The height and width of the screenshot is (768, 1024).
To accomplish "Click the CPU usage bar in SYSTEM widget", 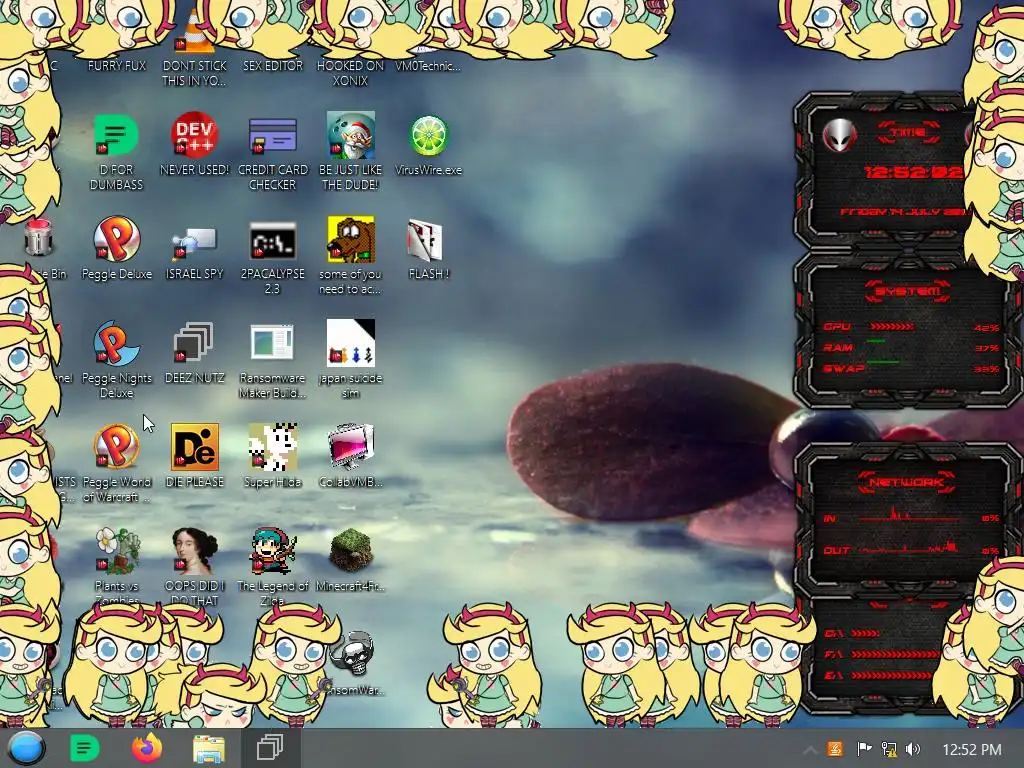I will 892,327.
